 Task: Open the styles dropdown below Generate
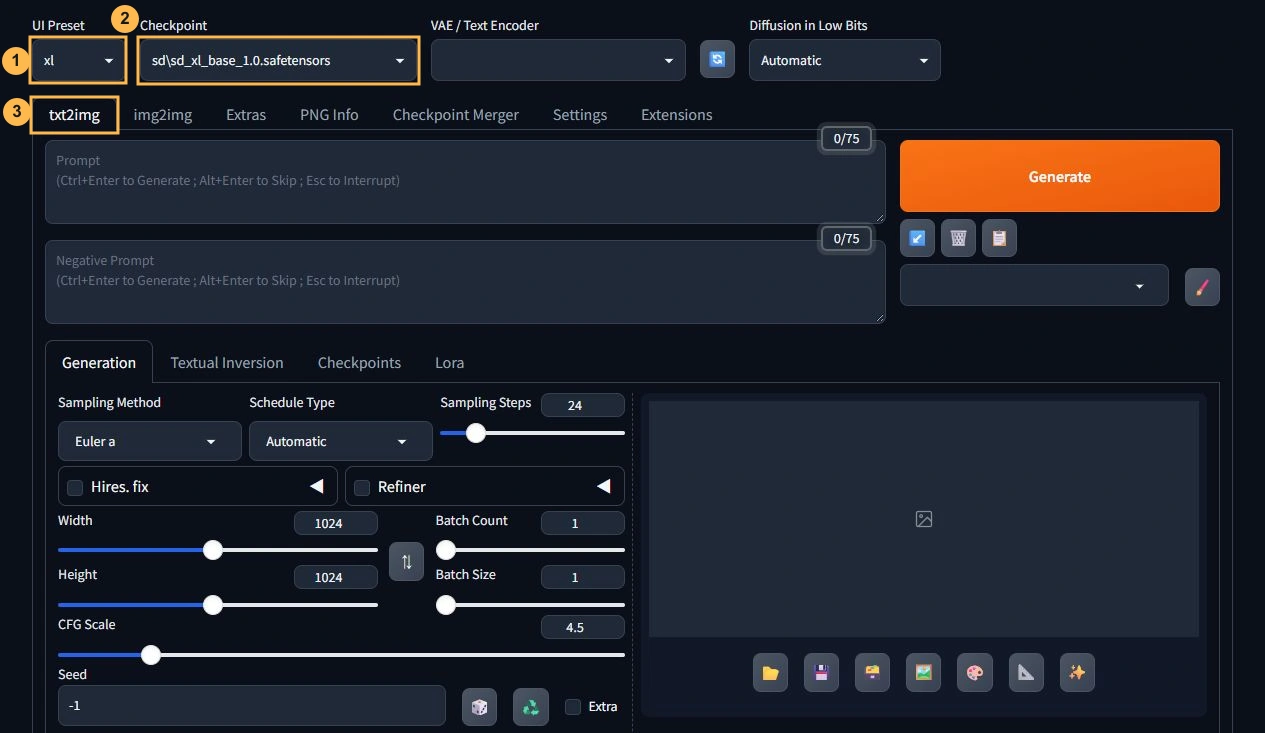click(1034, 285)
